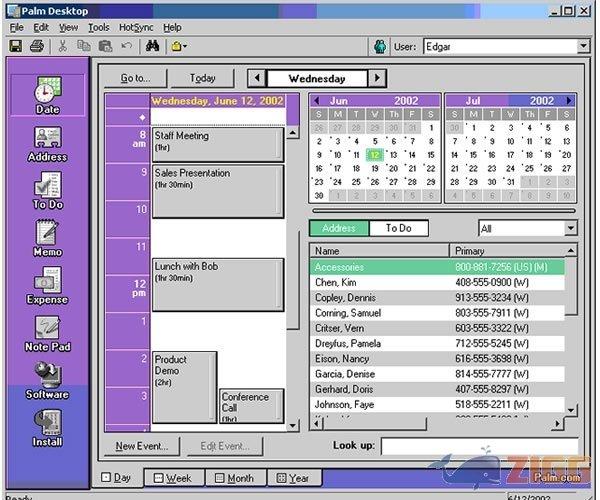Select contact Johnson, Faye
The width and height of the screenshot is (600, 500).
[437, 404]
